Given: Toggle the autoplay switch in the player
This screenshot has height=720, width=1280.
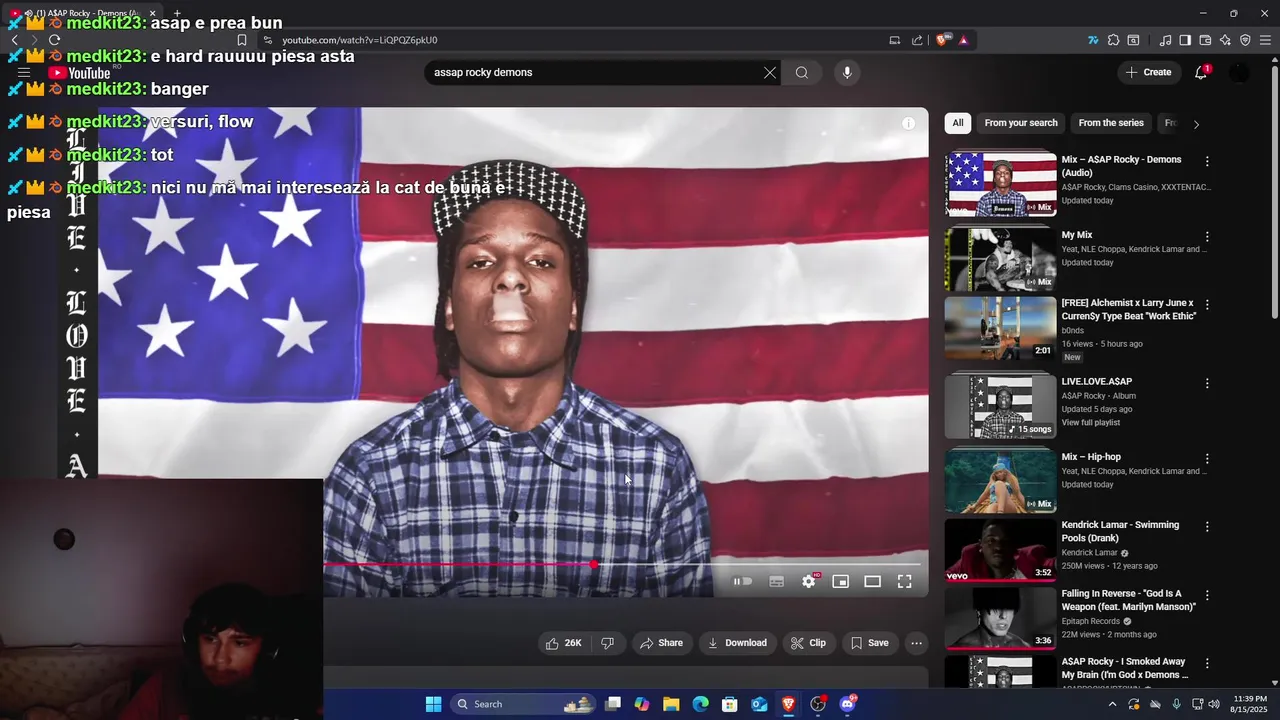Looking at the screenshot, I should pyautogui.click(x=742, y=581).
